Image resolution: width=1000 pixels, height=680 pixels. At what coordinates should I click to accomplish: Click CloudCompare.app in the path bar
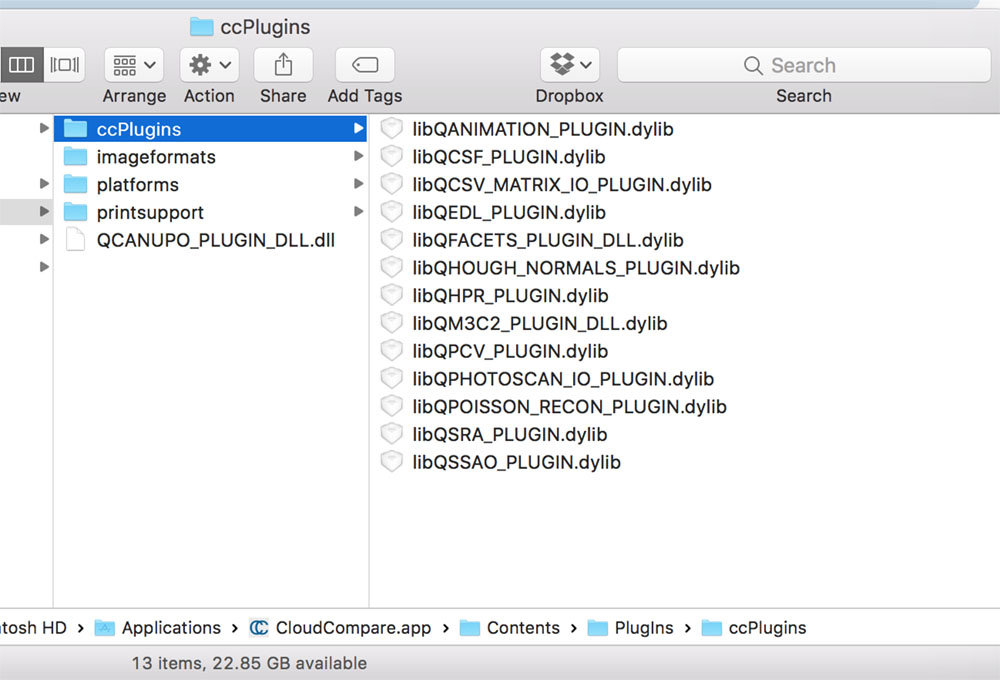[352, 628]
